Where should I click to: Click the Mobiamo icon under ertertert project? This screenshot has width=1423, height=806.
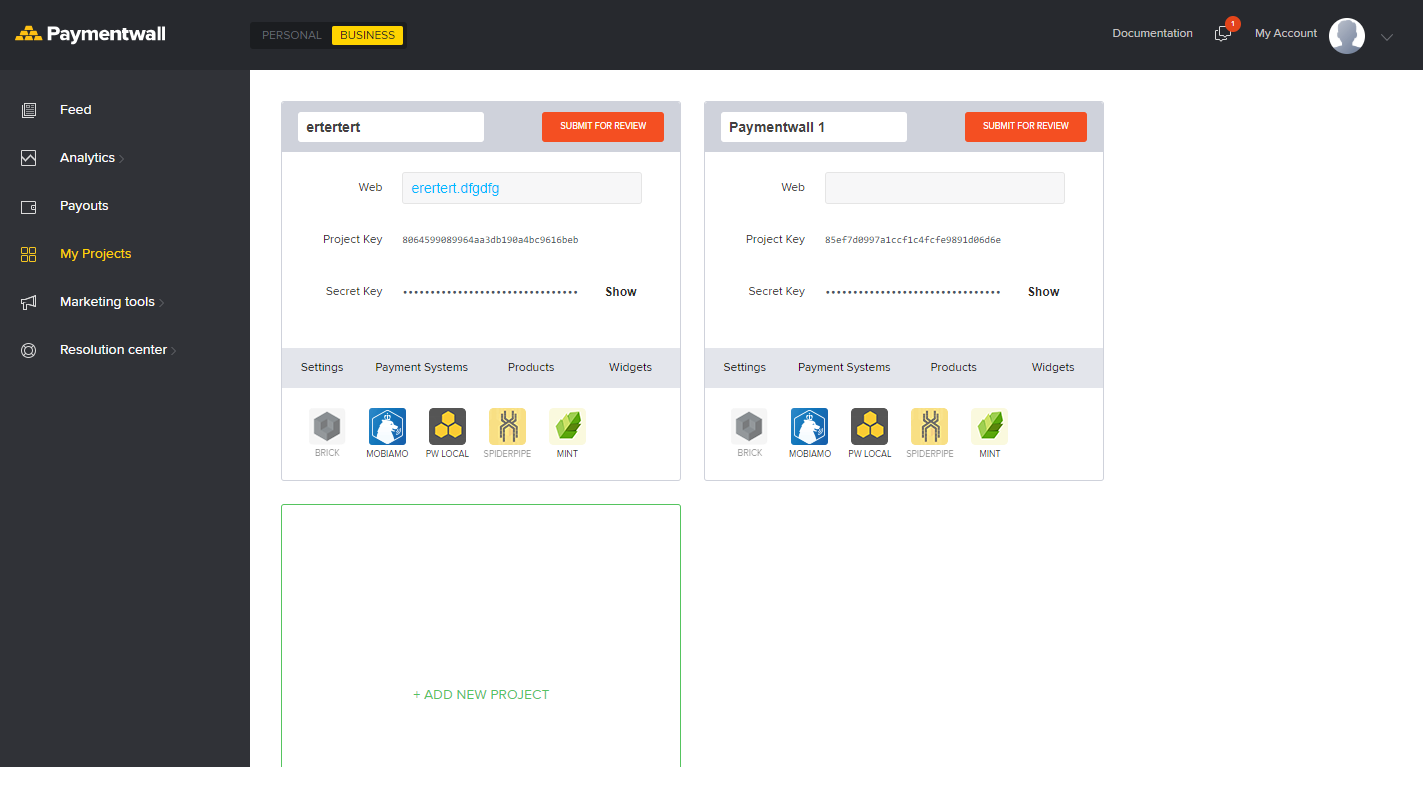point(387,428)
